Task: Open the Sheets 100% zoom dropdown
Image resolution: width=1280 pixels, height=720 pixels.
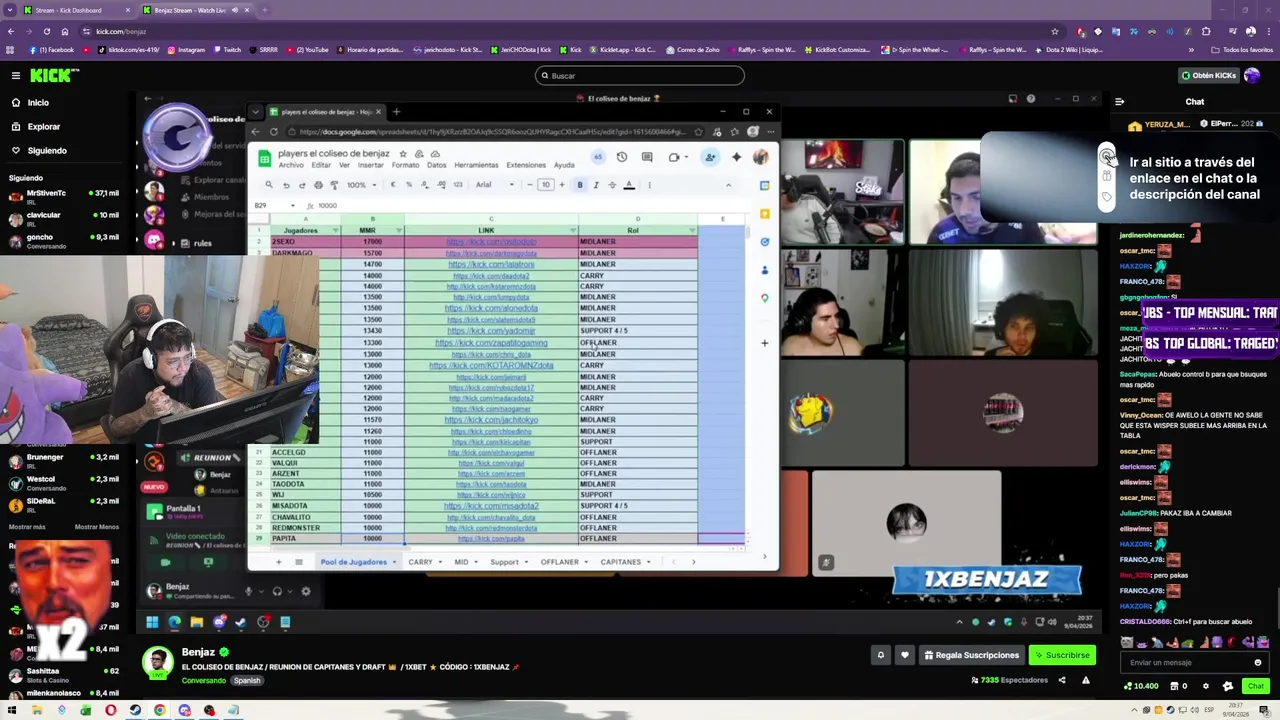Action: click(361, 185)
